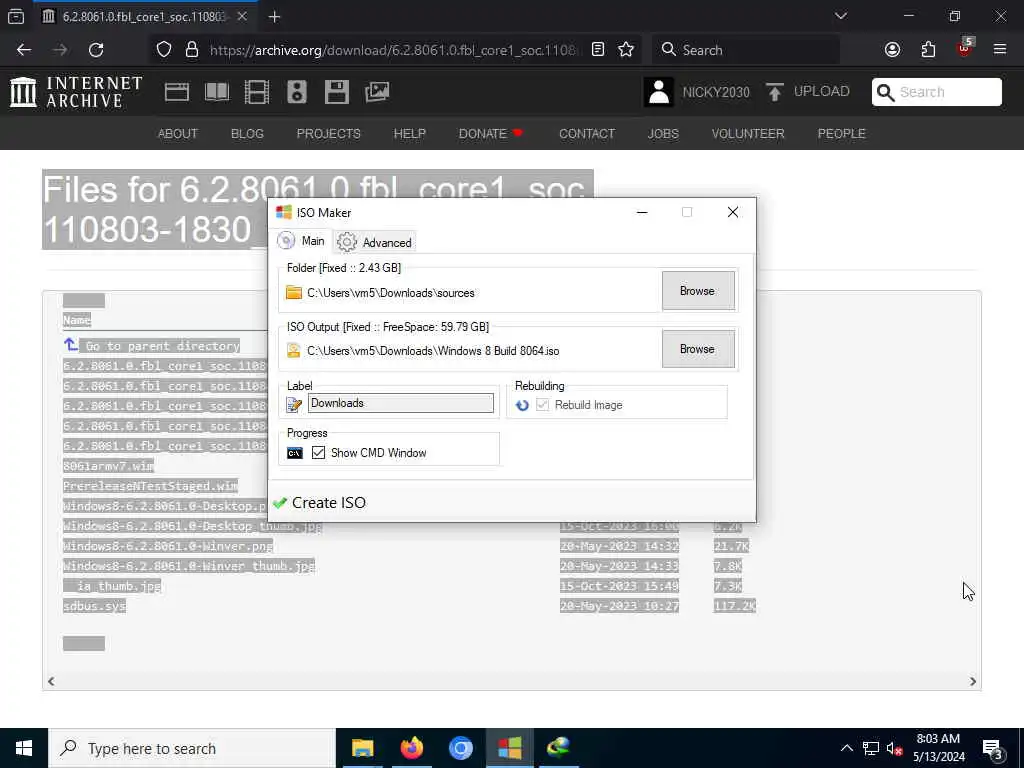Toggle Firefox reader view icon
The width and height of the screenshot is (1024, 768).
tap(598, 50)
